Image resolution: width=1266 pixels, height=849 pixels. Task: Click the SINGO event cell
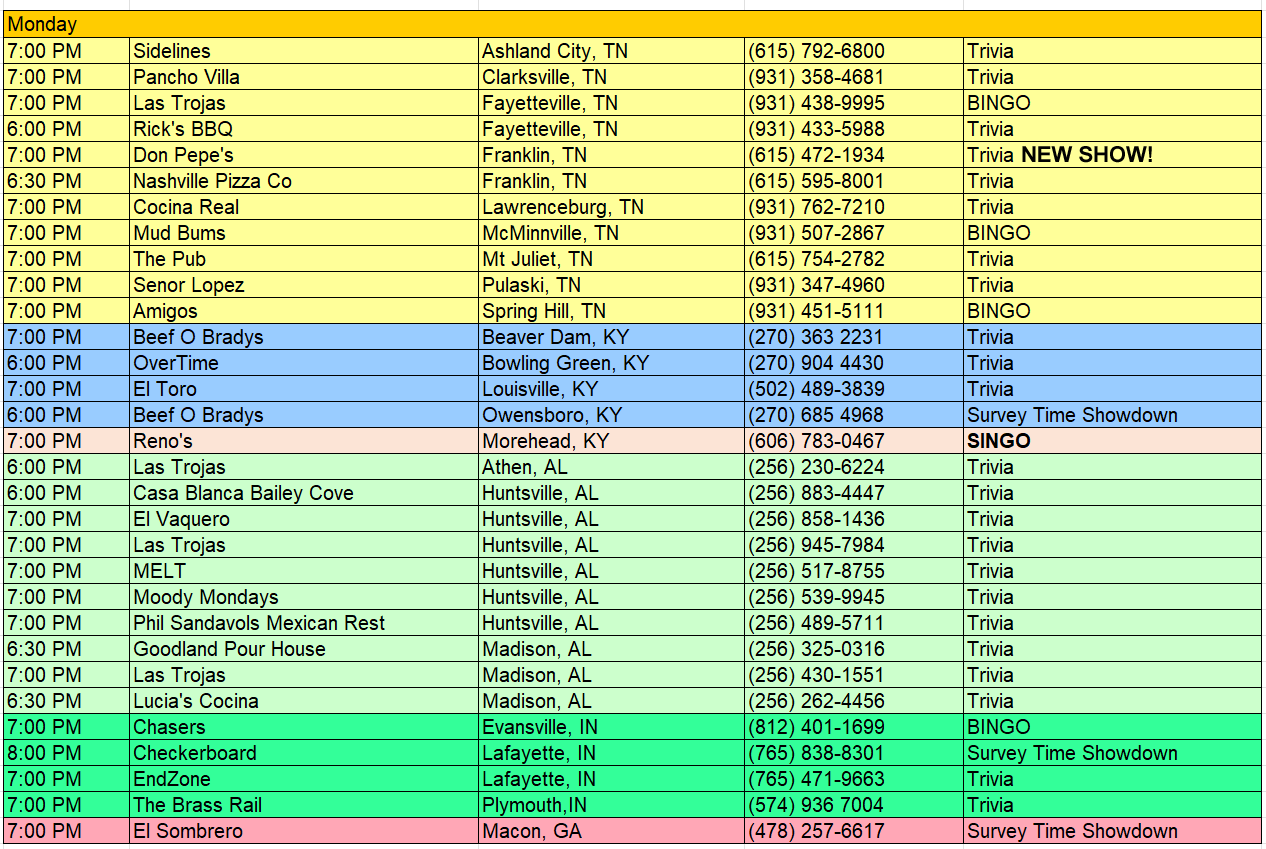[x=1112, y=441]
